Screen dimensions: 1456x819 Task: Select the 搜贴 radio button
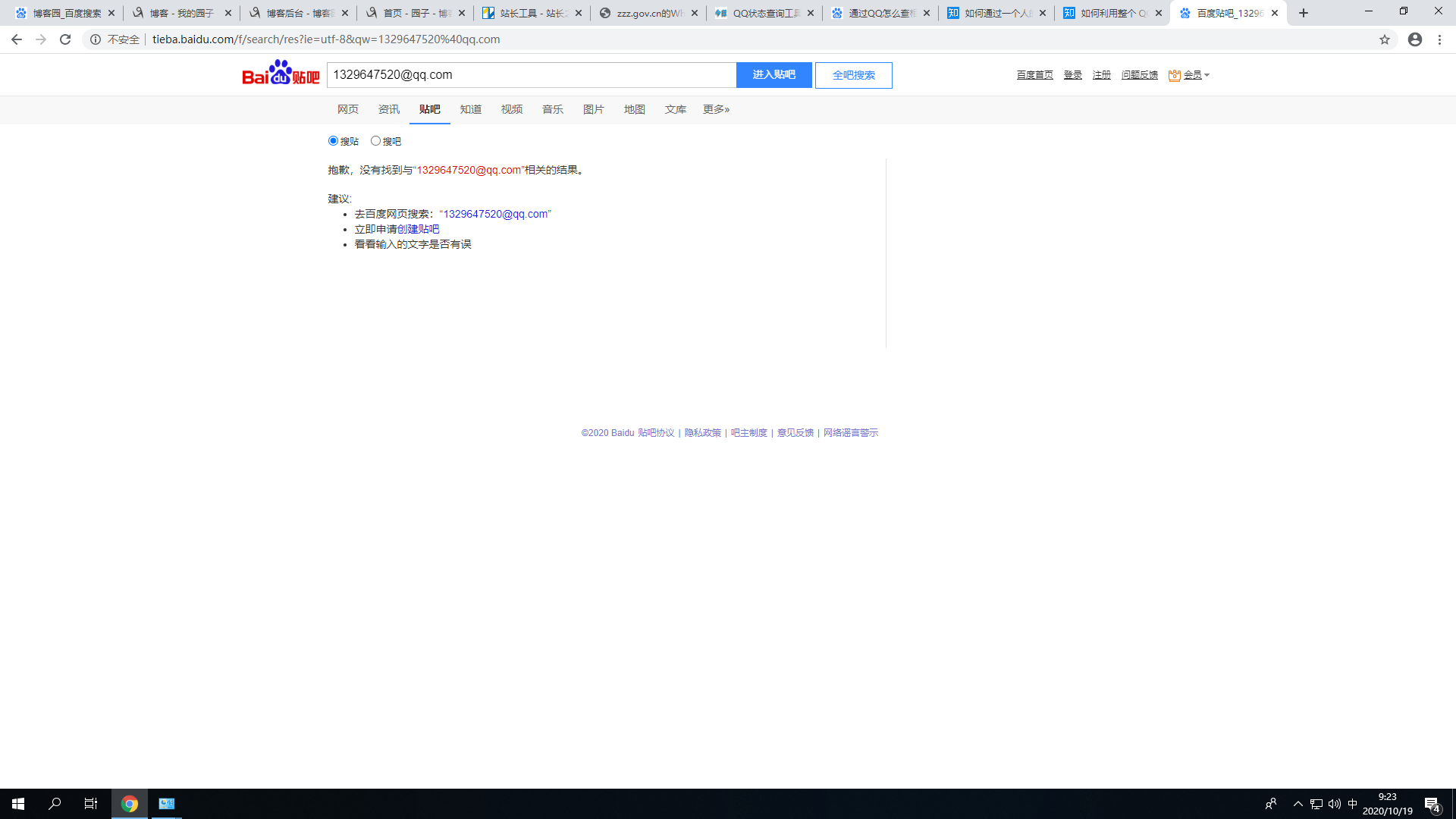(x=333, y=141)
